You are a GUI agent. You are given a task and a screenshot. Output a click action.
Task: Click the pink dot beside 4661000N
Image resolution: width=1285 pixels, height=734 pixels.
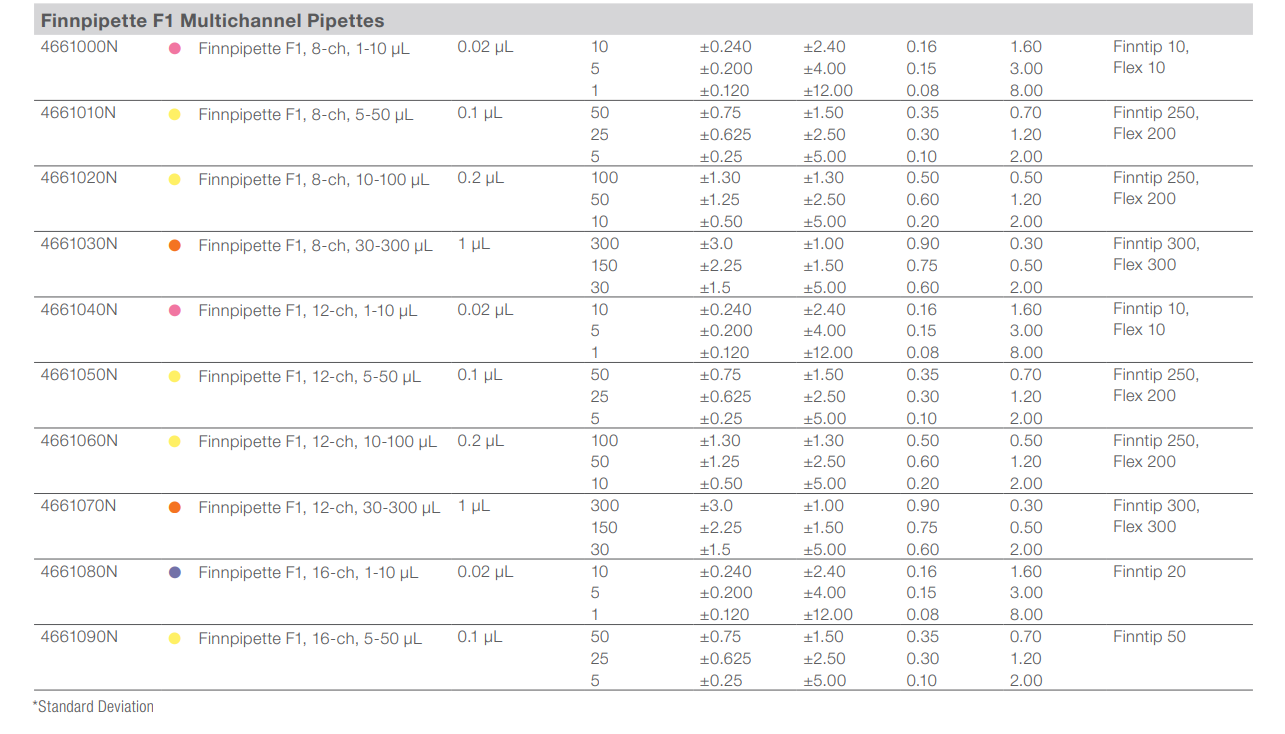pos(175,48)
